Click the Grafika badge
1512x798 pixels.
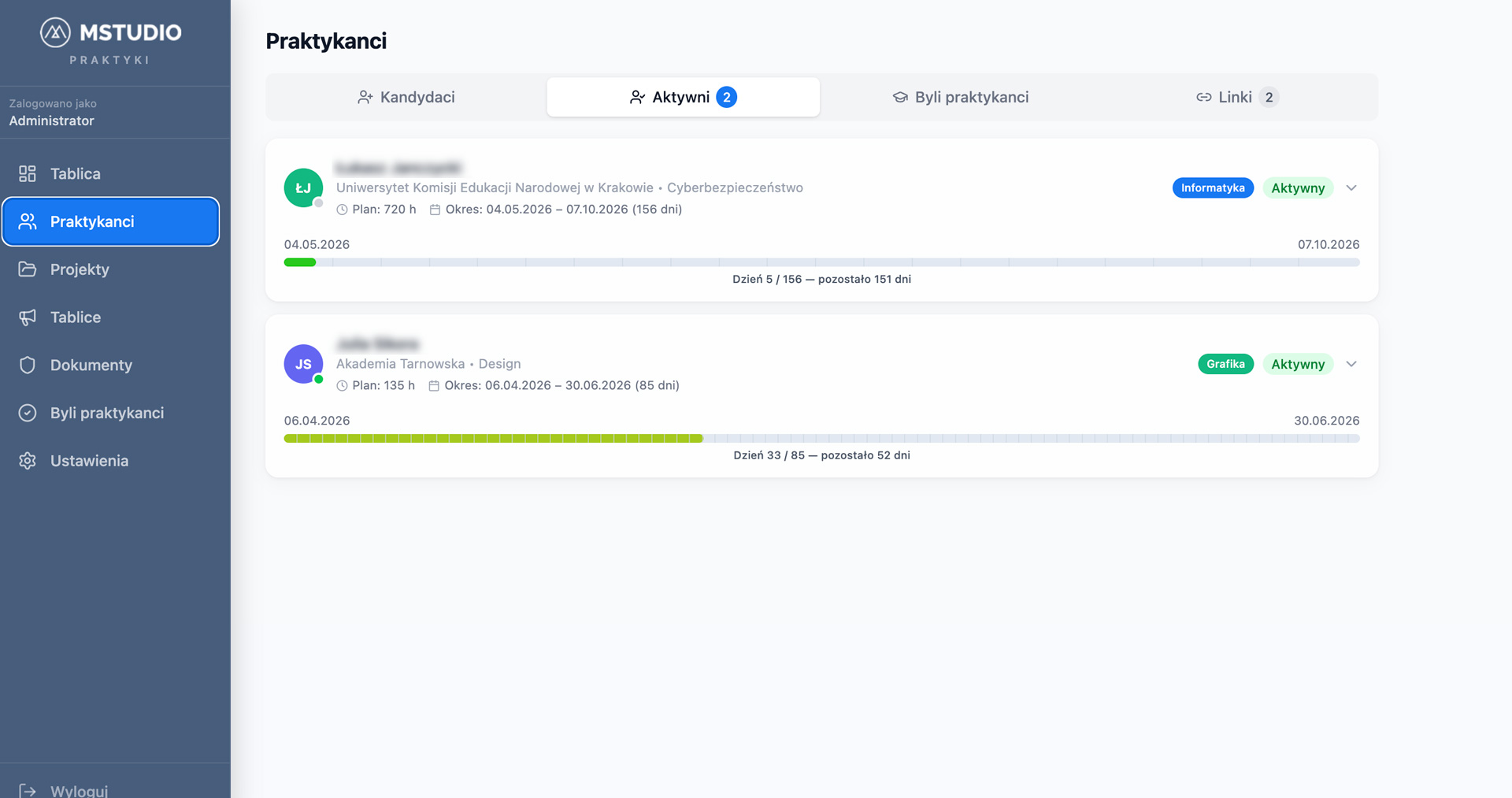(1225, 364)
